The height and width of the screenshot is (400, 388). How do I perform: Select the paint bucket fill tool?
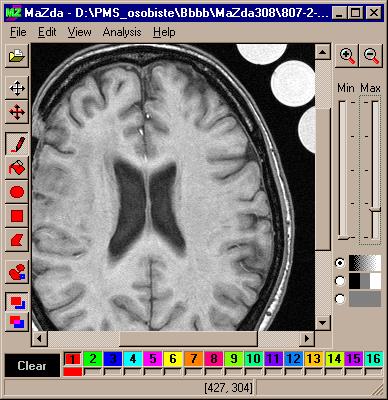pos(17,168)
